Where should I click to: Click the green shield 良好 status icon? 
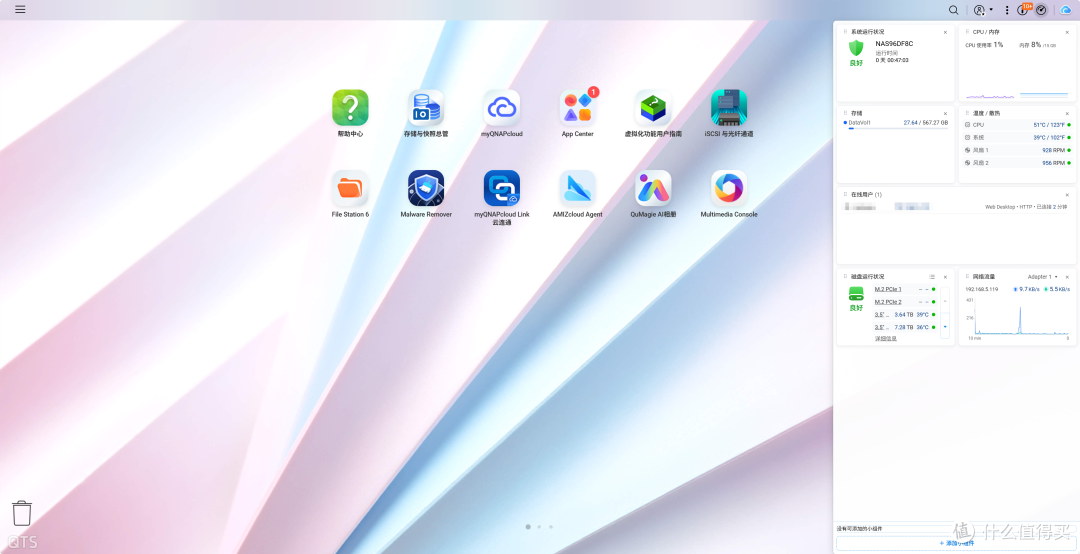point(855,48)
